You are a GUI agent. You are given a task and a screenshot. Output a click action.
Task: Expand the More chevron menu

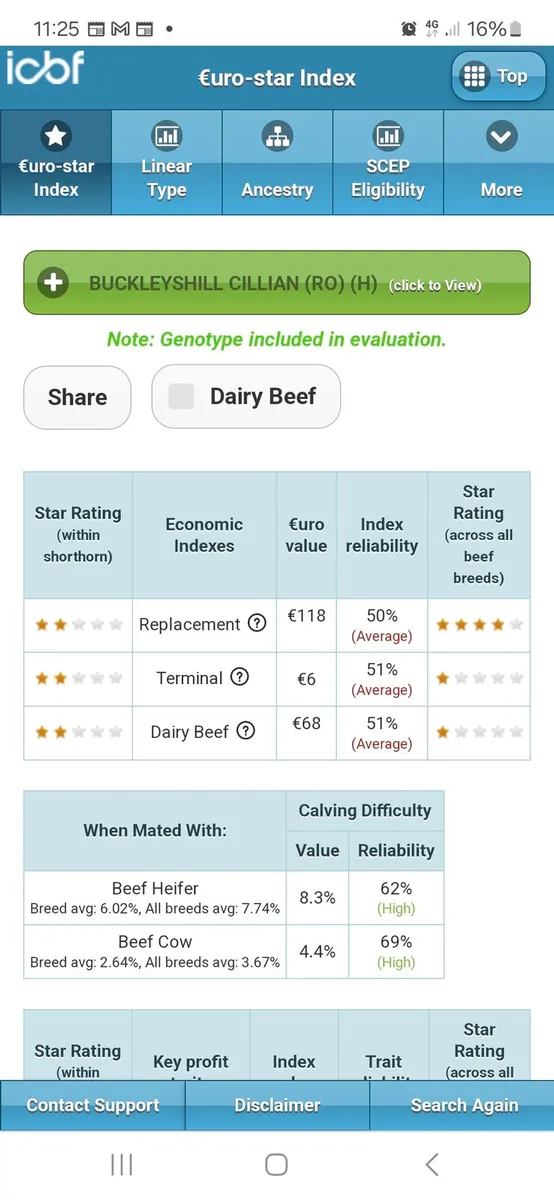[x=501, y=137]
